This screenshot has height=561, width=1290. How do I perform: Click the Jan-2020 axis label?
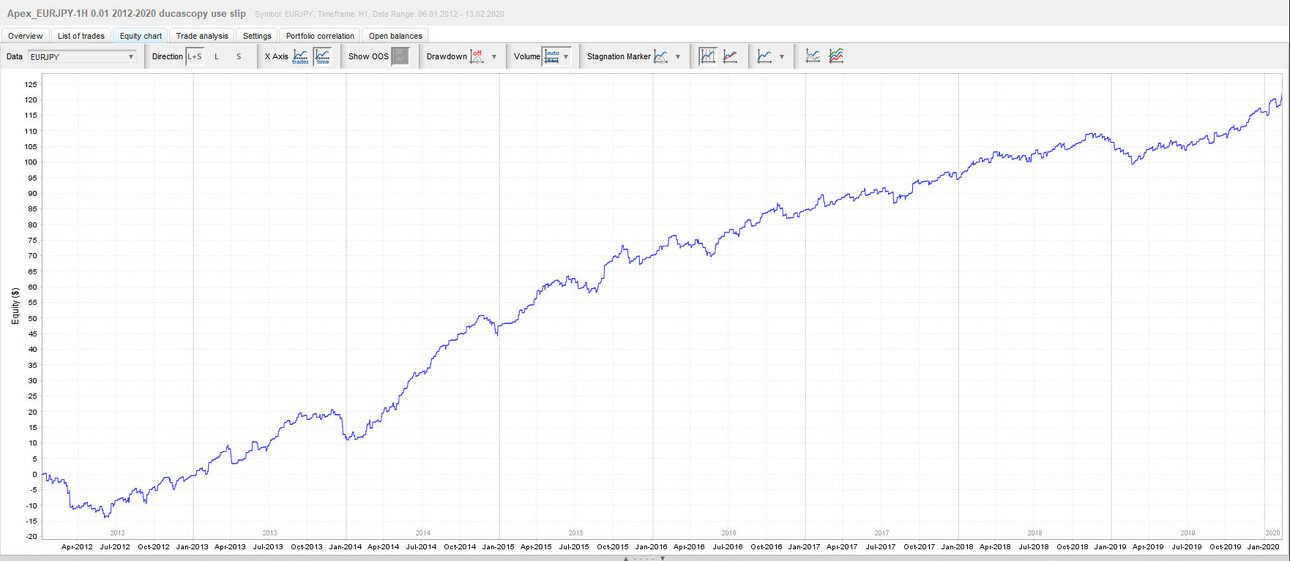pos(1265,547)
